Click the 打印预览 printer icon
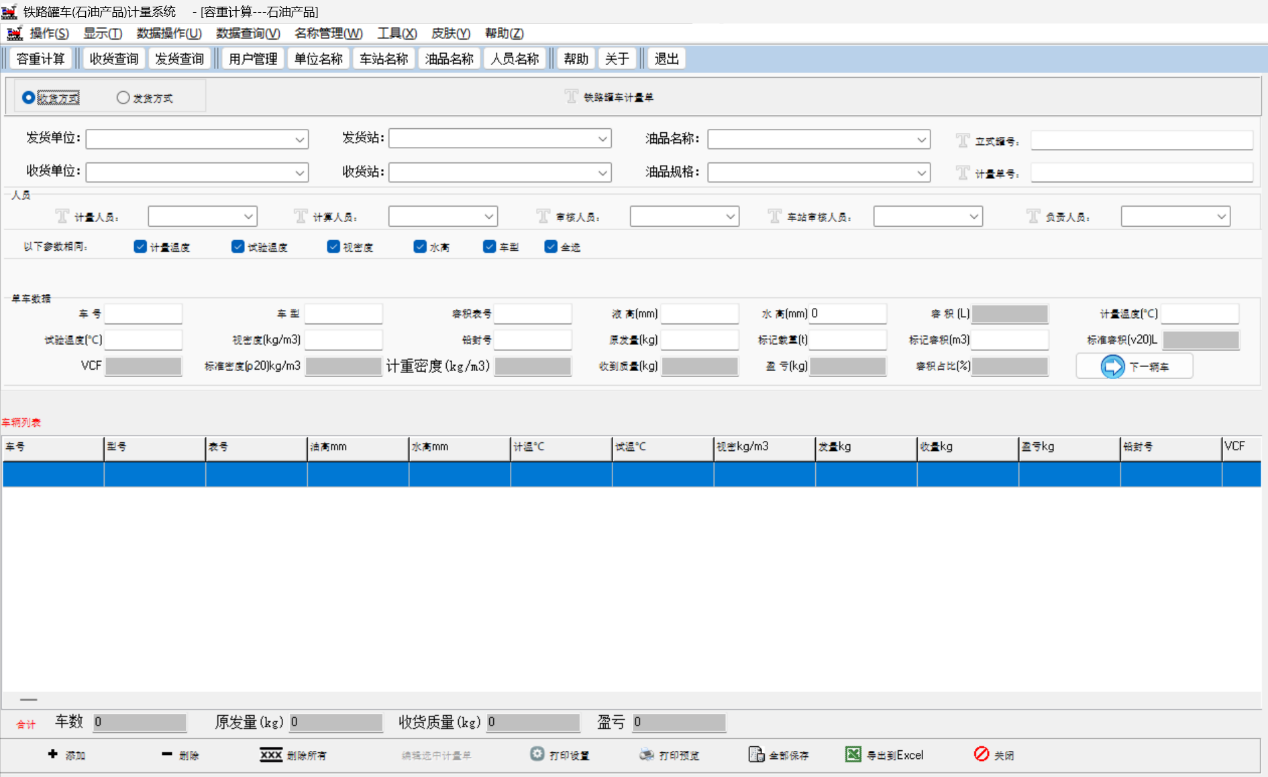Viewport: 1268px width, 777px height. pos(647,755)
